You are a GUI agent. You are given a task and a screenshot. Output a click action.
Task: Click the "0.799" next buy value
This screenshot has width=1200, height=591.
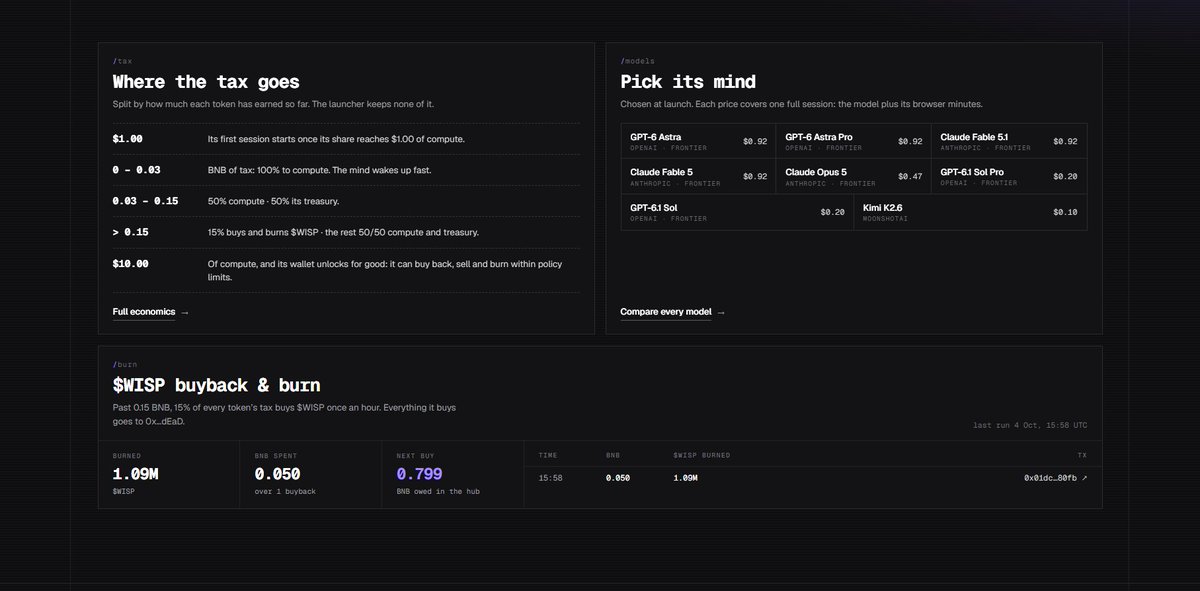419,474
